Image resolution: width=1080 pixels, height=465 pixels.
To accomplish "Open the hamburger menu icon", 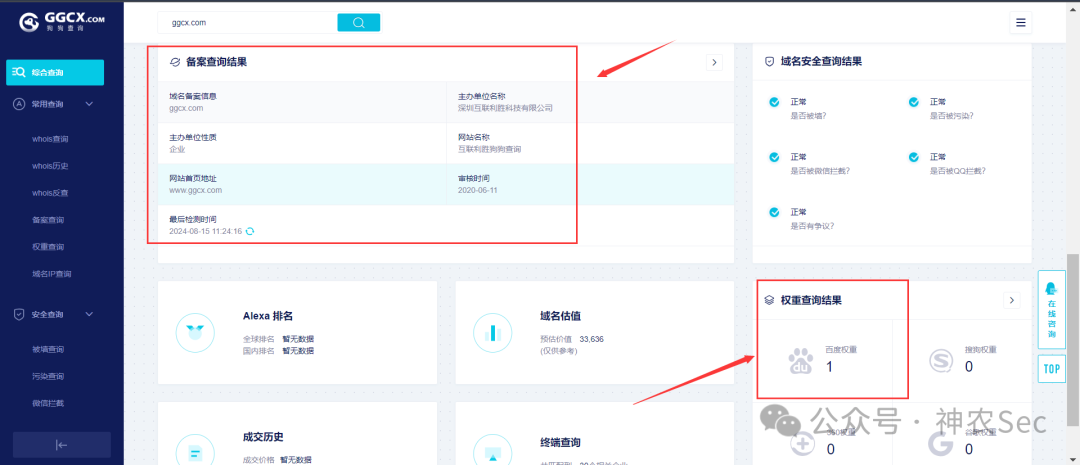I will click(x=1020, y=23).
